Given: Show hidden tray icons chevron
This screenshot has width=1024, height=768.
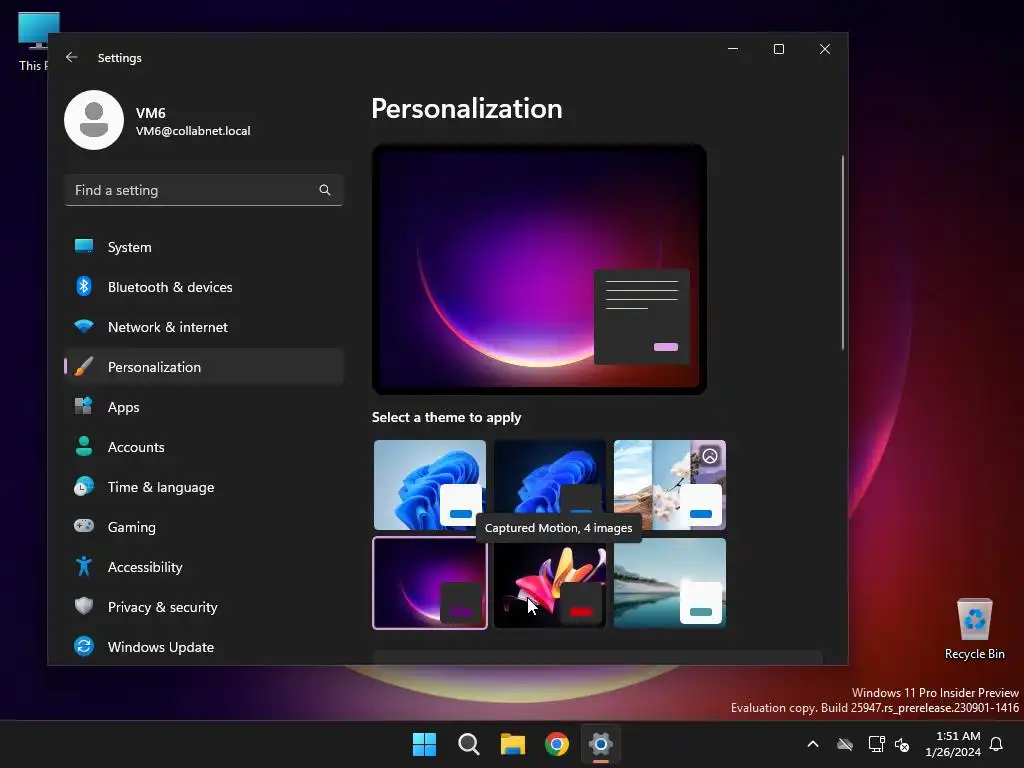Looking at the screenshot, I should (x=813, y=744).
